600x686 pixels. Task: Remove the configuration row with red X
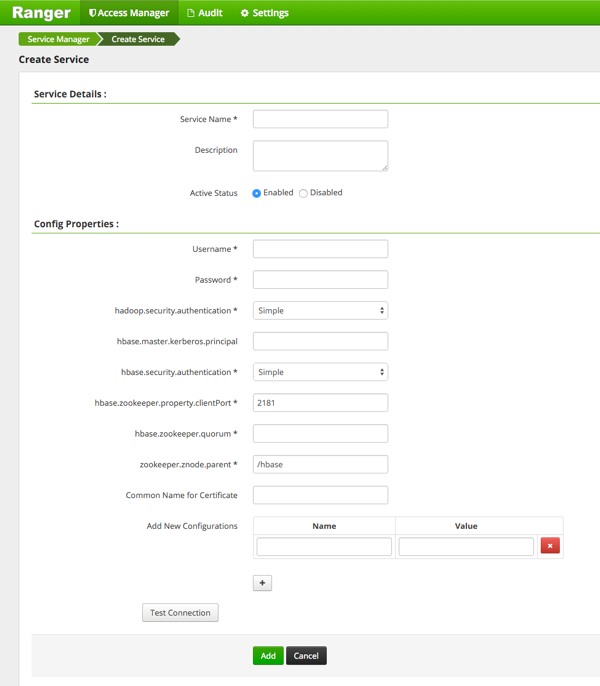point(550,546)
